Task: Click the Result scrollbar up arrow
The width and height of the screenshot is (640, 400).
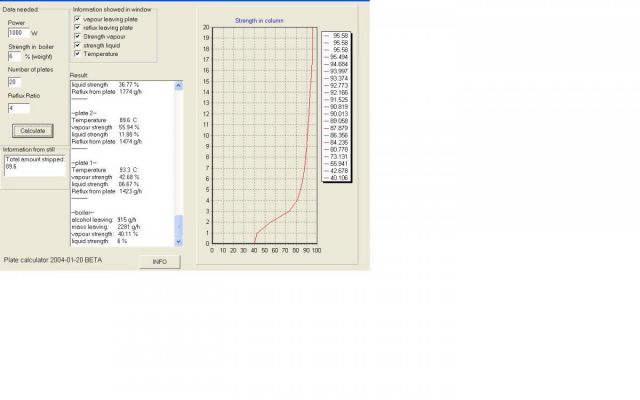Action: (179, 84)
